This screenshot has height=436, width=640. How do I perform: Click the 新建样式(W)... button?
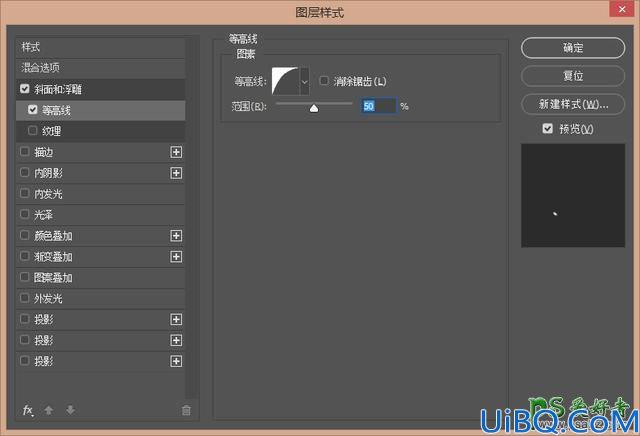click(573, 104)
